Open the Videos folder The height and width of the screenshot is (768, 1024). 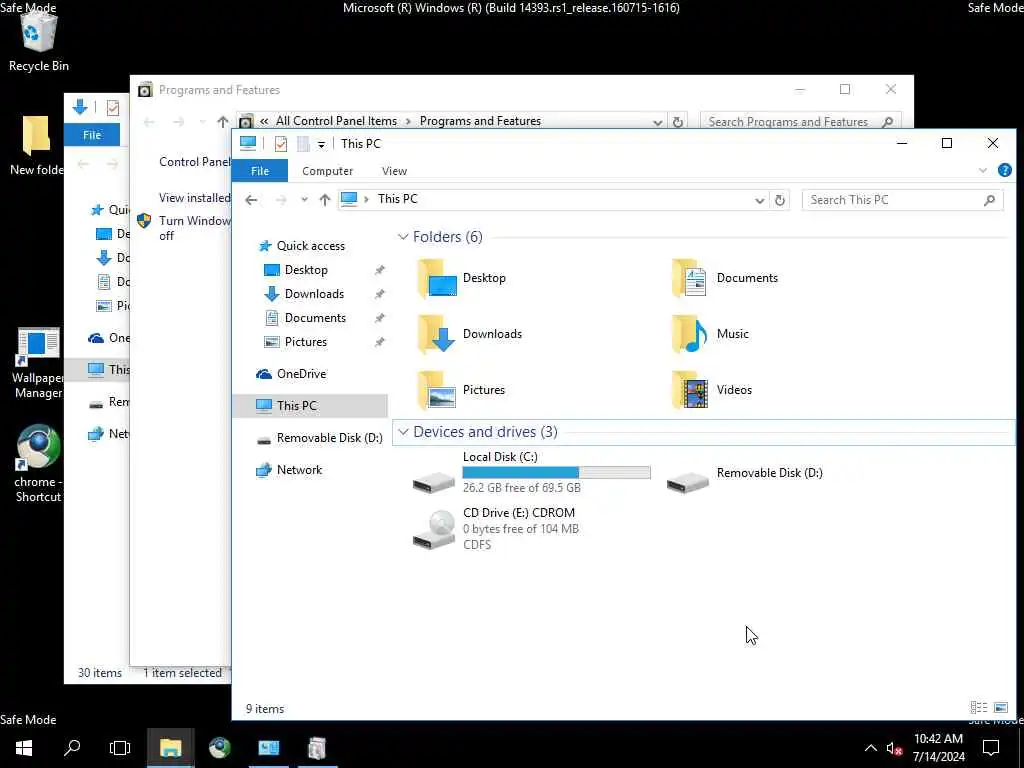(712, 390)
